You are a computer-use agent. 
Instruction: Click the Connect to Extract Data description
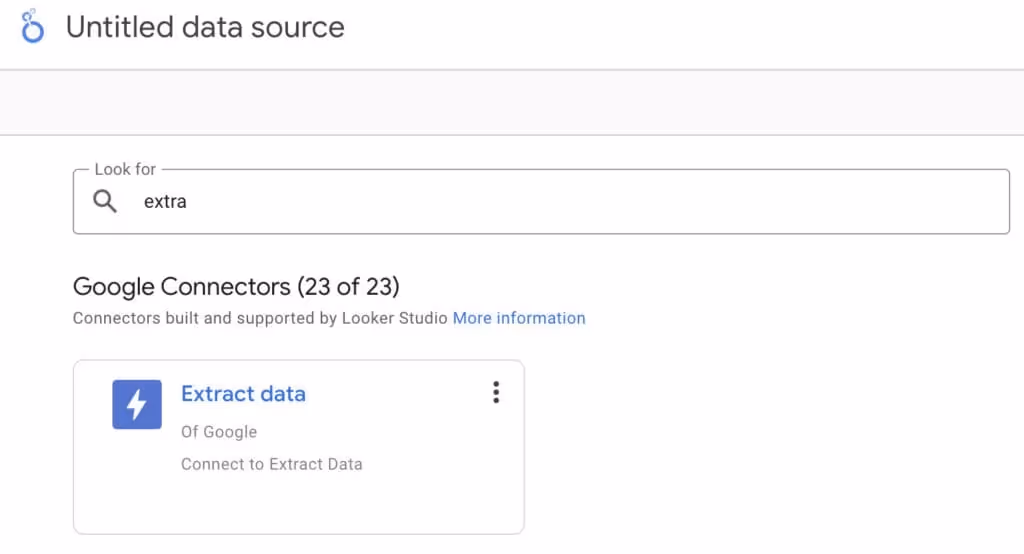click(272, 464)
